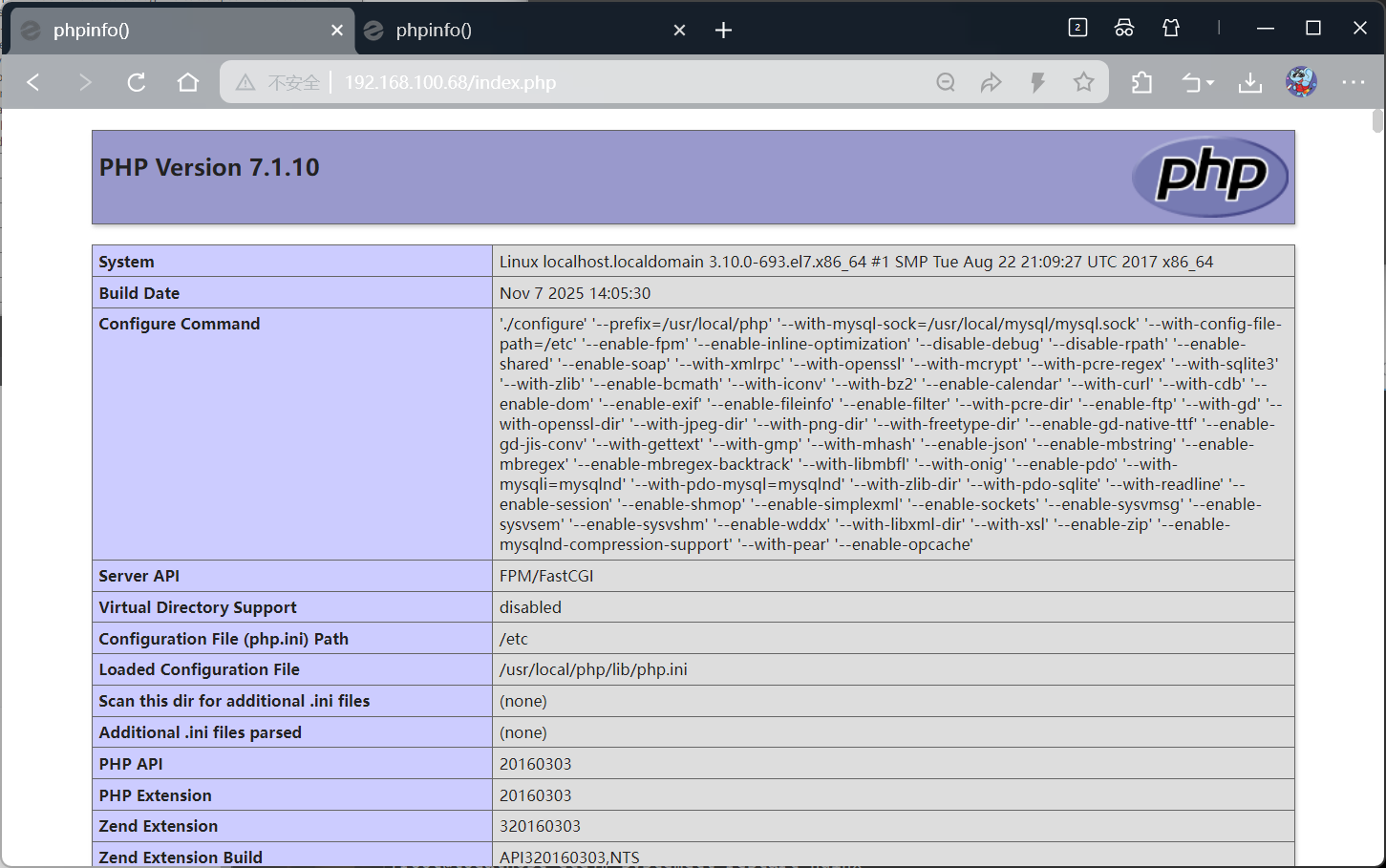Viewport: 1386px width, 868px height.
Task: Open the user profile avatar
Action: pyautogui.click(x=1301, y=82)
